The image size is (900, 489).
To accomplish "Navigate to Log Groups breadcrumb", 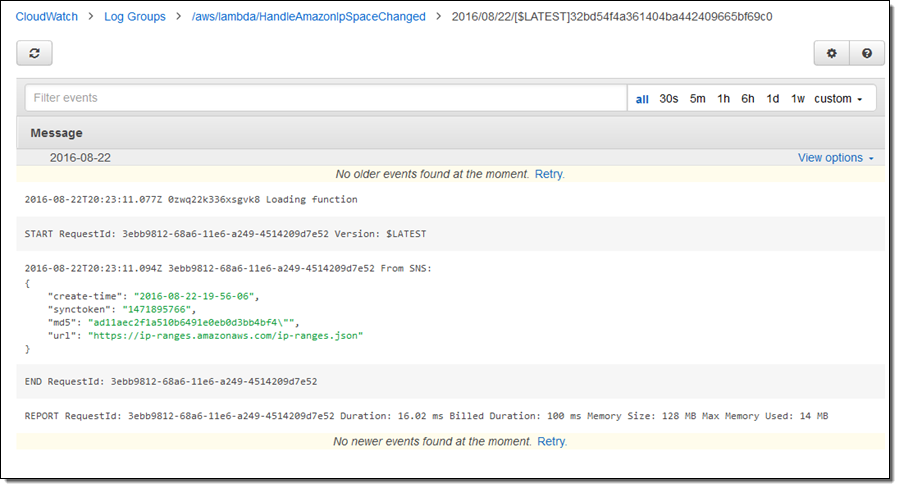I will tap(135, 17).
